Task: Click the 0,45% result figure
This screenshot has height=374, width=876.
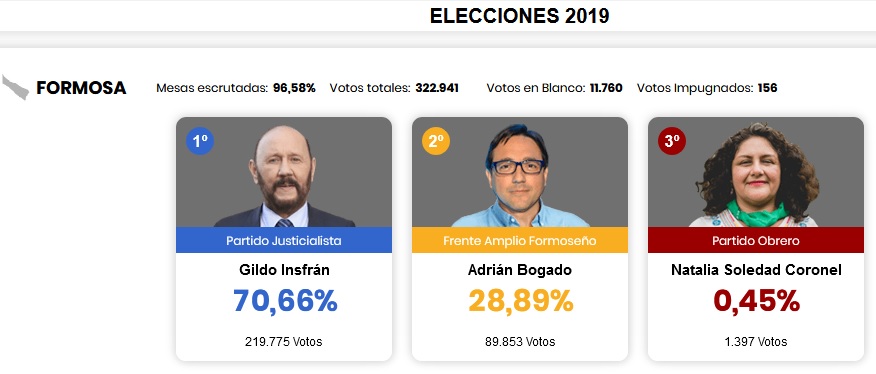Action: point(756,301)
